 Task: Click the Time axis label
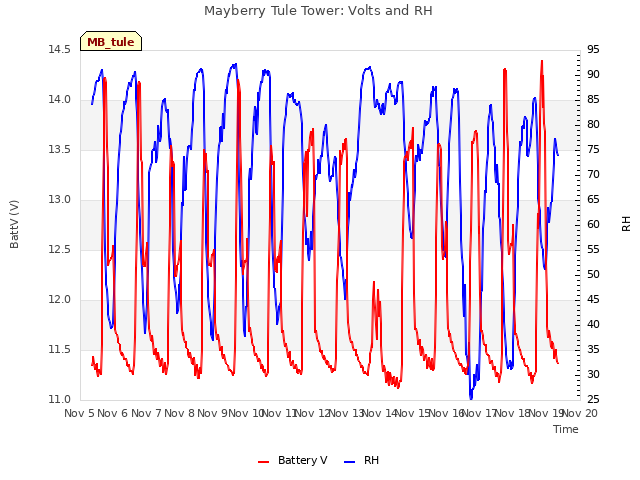tap(566, 429)
